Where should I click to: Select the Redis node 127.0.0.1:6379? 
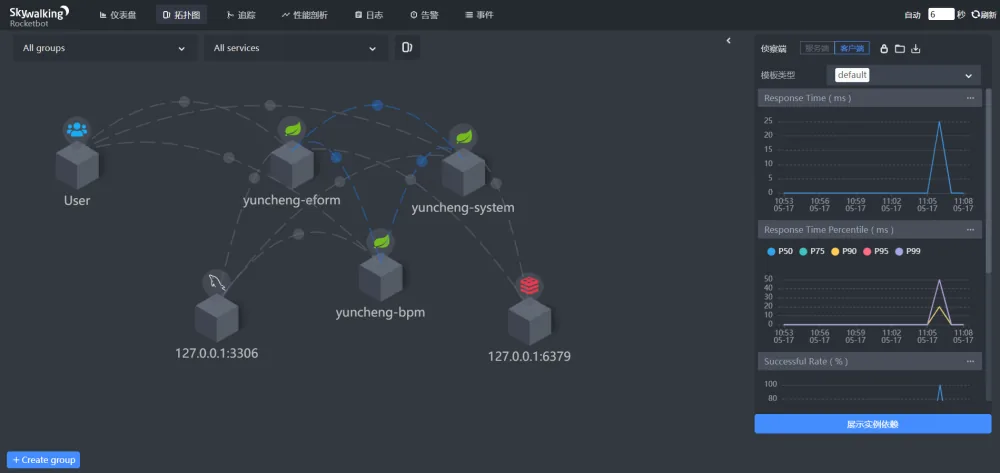tap(529, 321)
